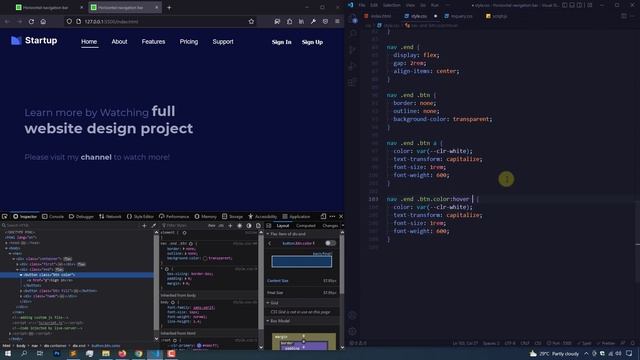Click the wrench developer tools toolbar icon
The height and width of the screenshot is (360, 640).
tap(313, 22)
